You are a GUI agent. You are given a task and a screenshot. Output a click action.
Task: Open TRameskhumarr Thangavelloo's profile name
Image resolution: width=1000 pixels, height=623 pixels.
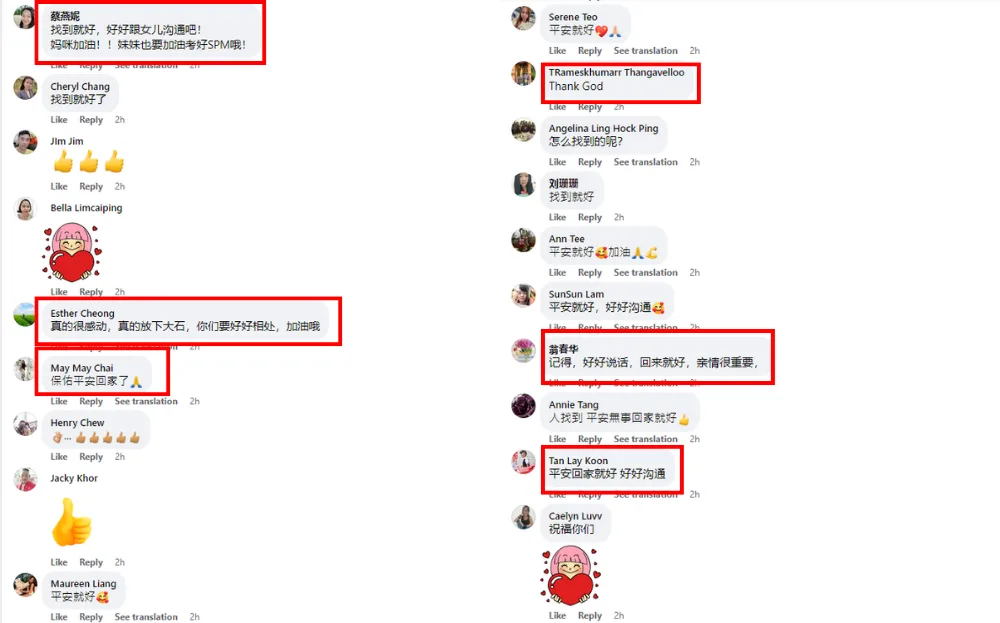pos(616,72)
